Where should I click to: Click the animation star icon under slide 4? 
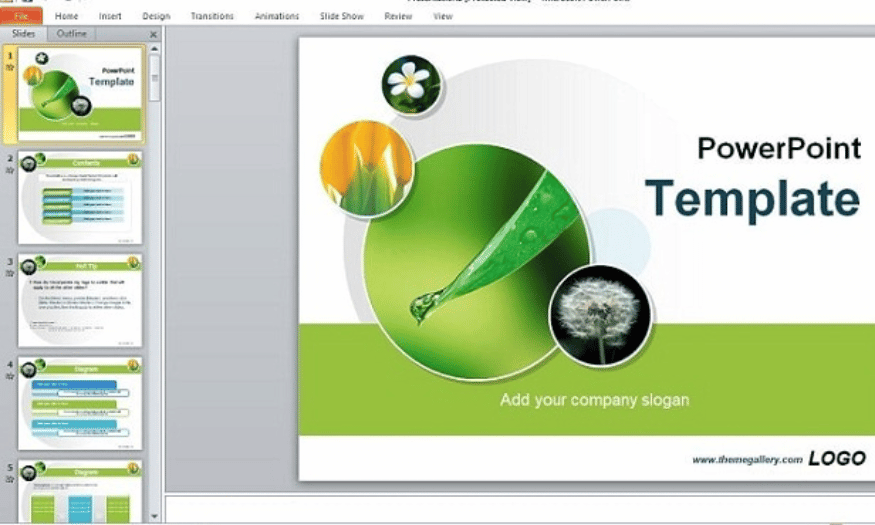click(x=9, y=376)
